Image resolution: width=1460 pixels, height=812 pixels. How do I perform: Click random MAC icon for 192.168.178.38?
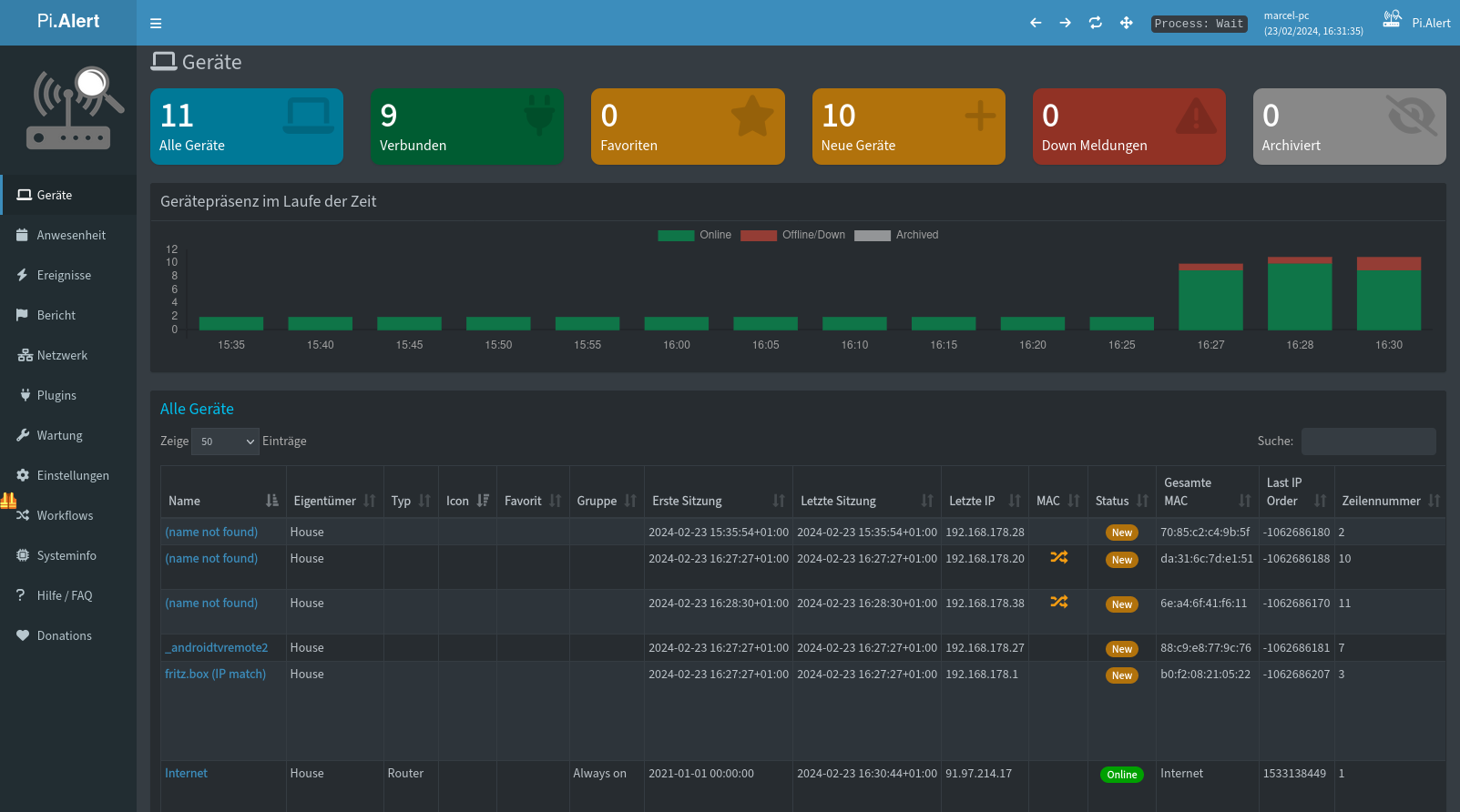(x=1058, y=602)
